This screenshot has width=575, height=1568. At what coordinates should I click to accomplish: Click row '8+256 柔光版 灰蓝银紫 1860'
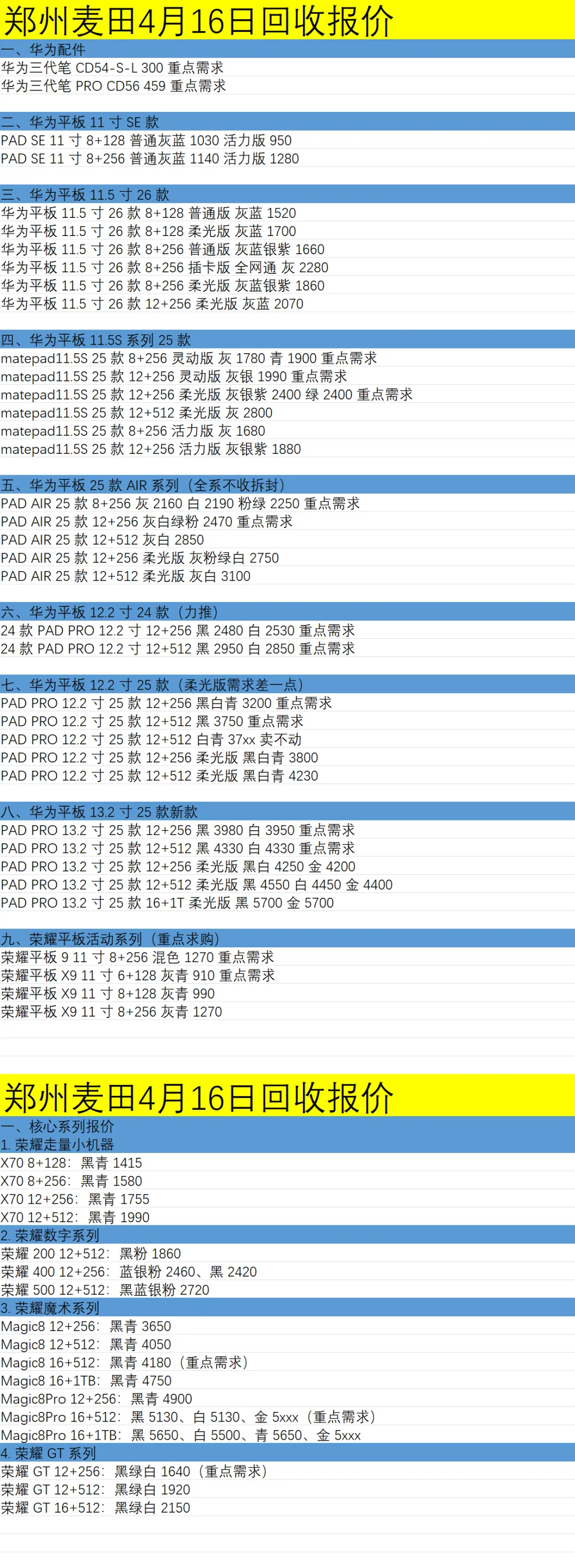287,286
